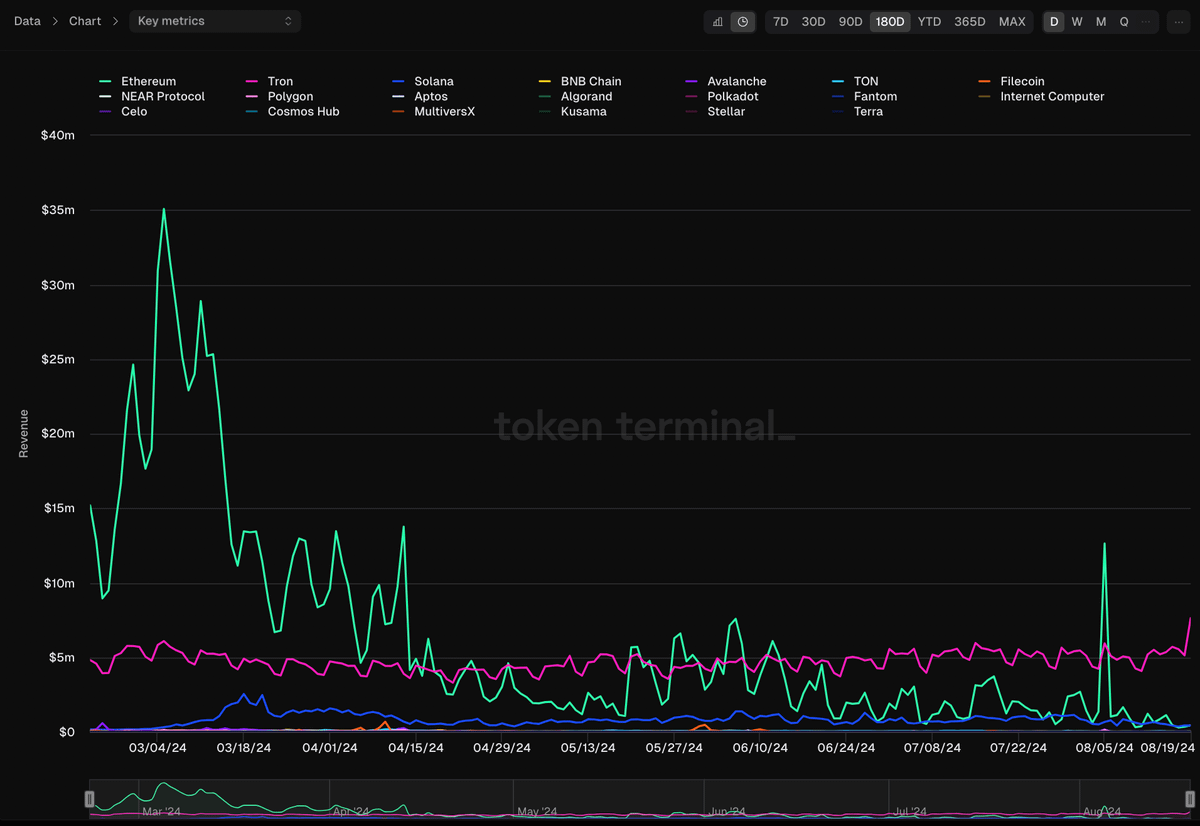The height and width of the screenshot is (826, 1200).
Task: Select the 30D time range
Action: click(814, 21)
